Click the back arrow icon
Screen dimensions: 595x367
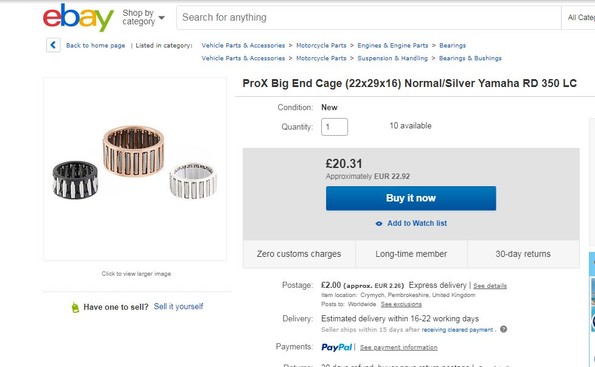coord(53,45)
